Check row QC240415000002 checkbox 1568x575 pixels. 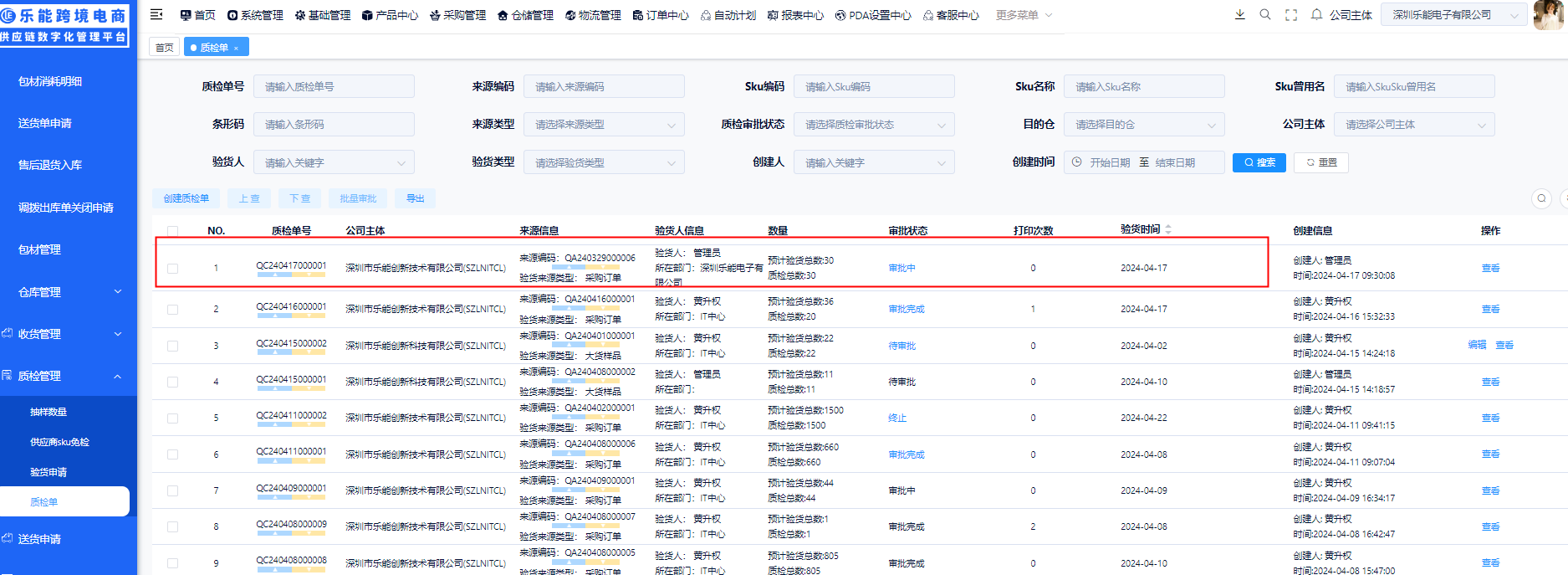coord(172,346)
